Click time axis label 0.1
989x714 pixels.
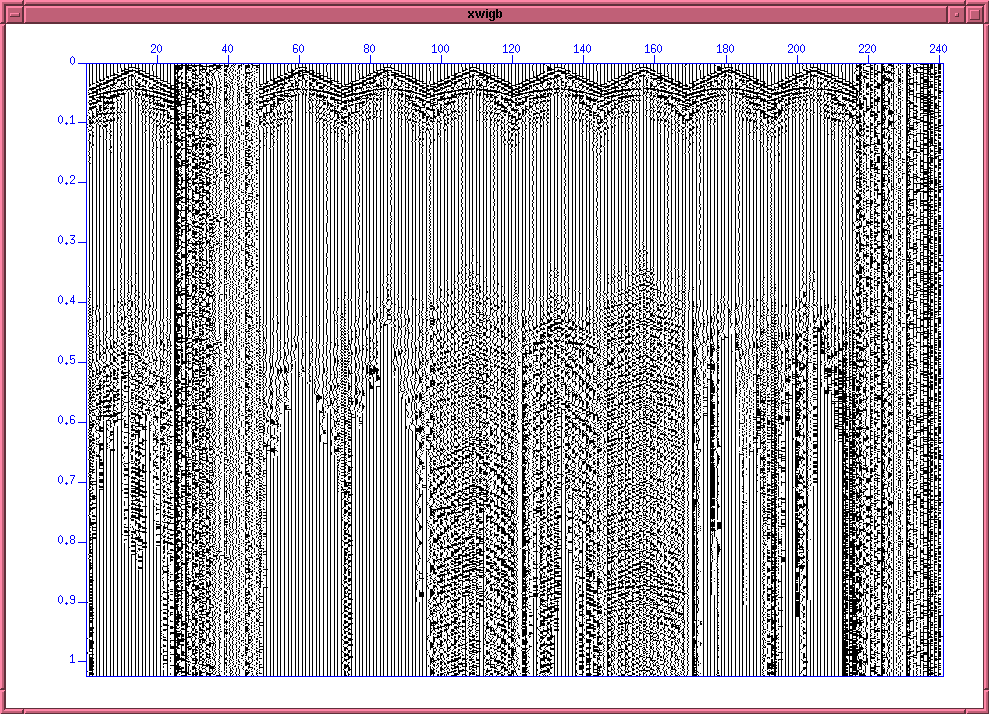[x=66, y=121]
